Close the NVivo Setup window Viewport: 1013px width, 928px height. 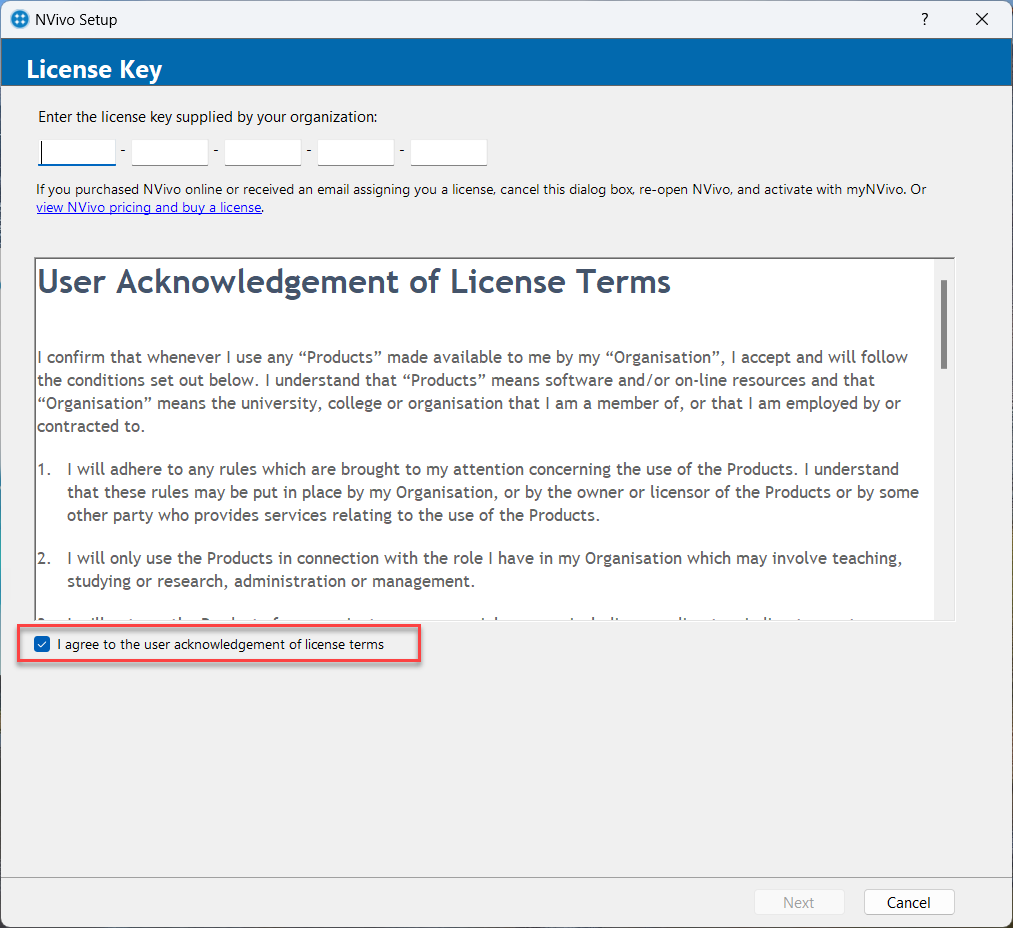[982, 19]
